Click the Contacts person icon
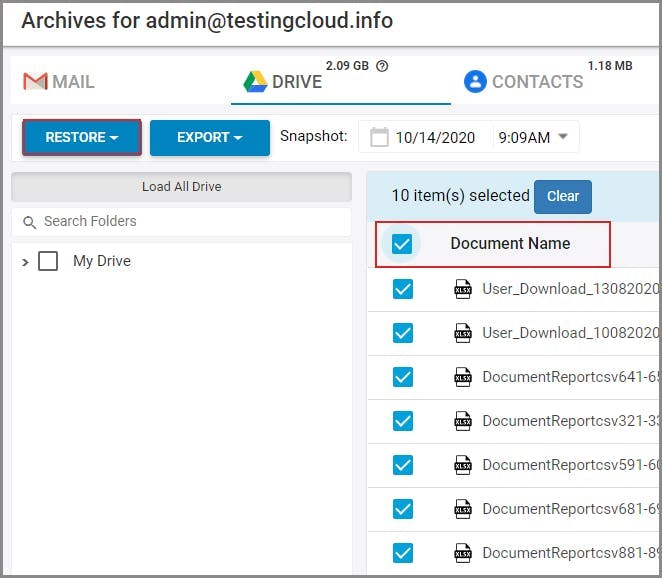Image resolution: width=662 pixels, height=578 pixels. point(475,81)
